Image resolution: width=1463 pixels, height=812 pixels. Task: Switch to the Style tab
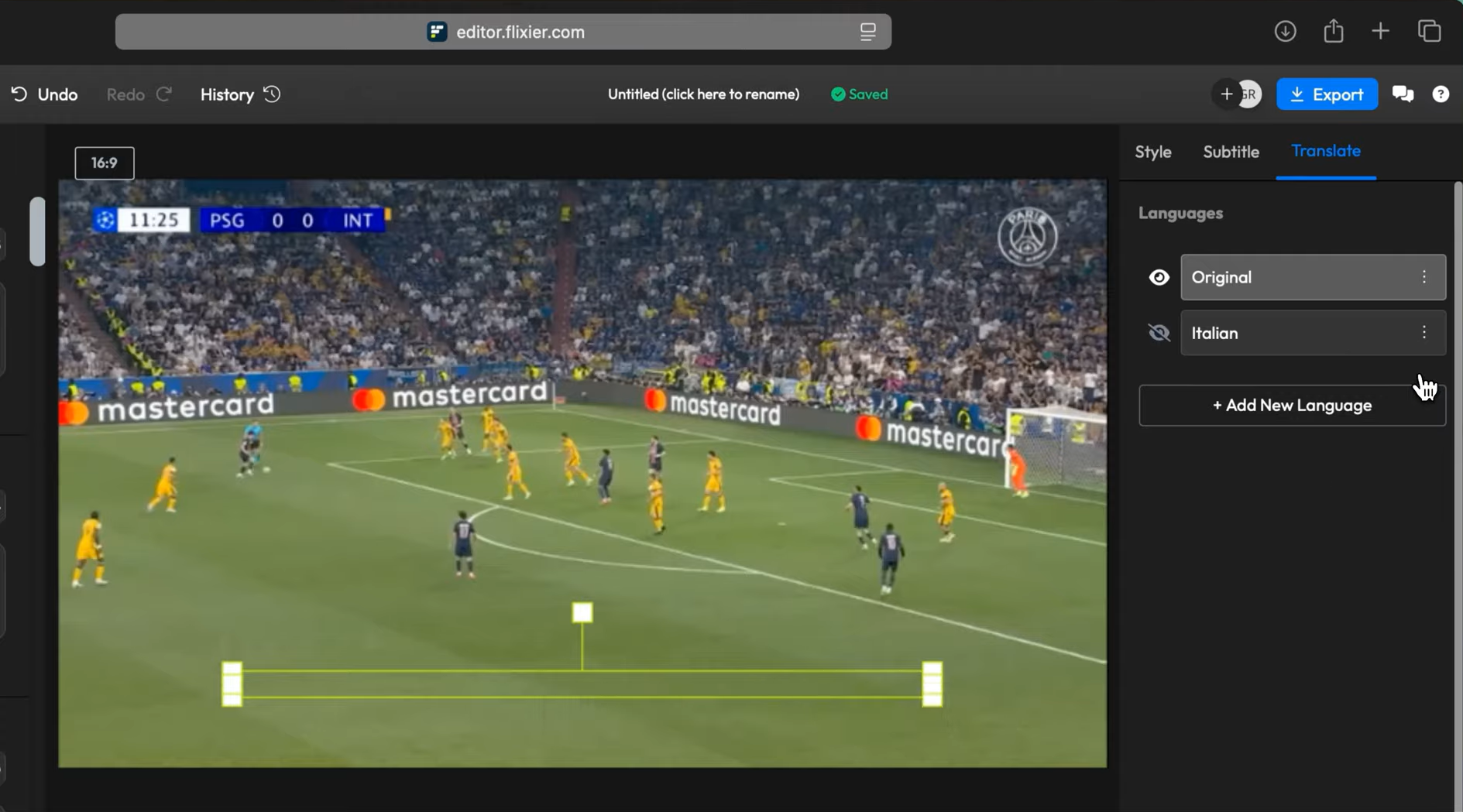click(1152, 152)
